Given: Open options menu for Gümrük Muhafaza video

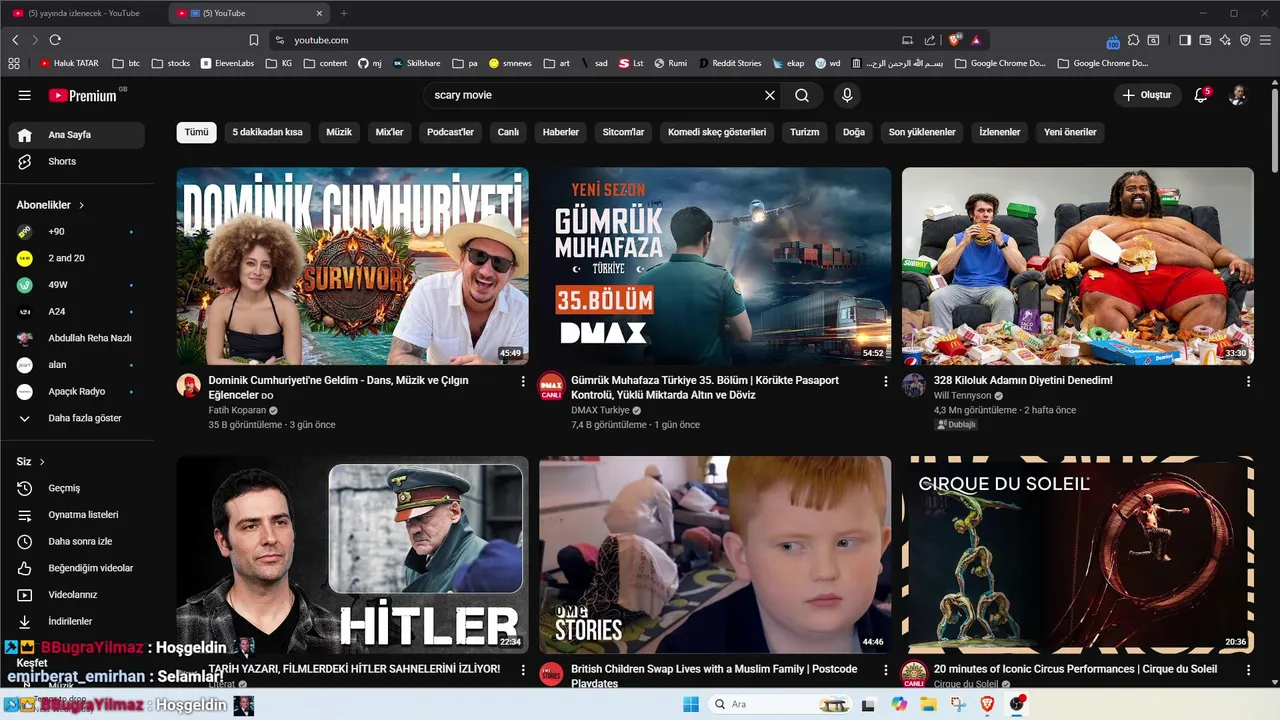Looking at the screenshot, I should 885,381.
